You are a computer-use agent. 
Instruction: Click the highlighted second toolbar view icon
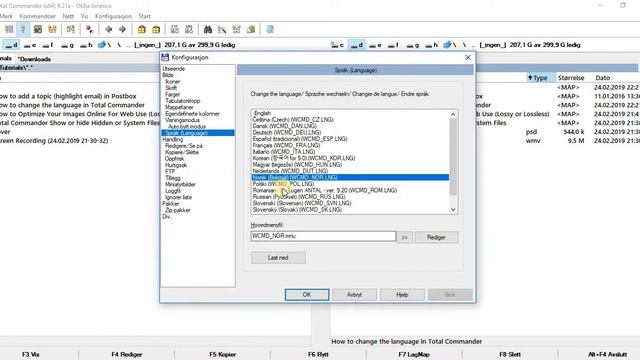23,29
